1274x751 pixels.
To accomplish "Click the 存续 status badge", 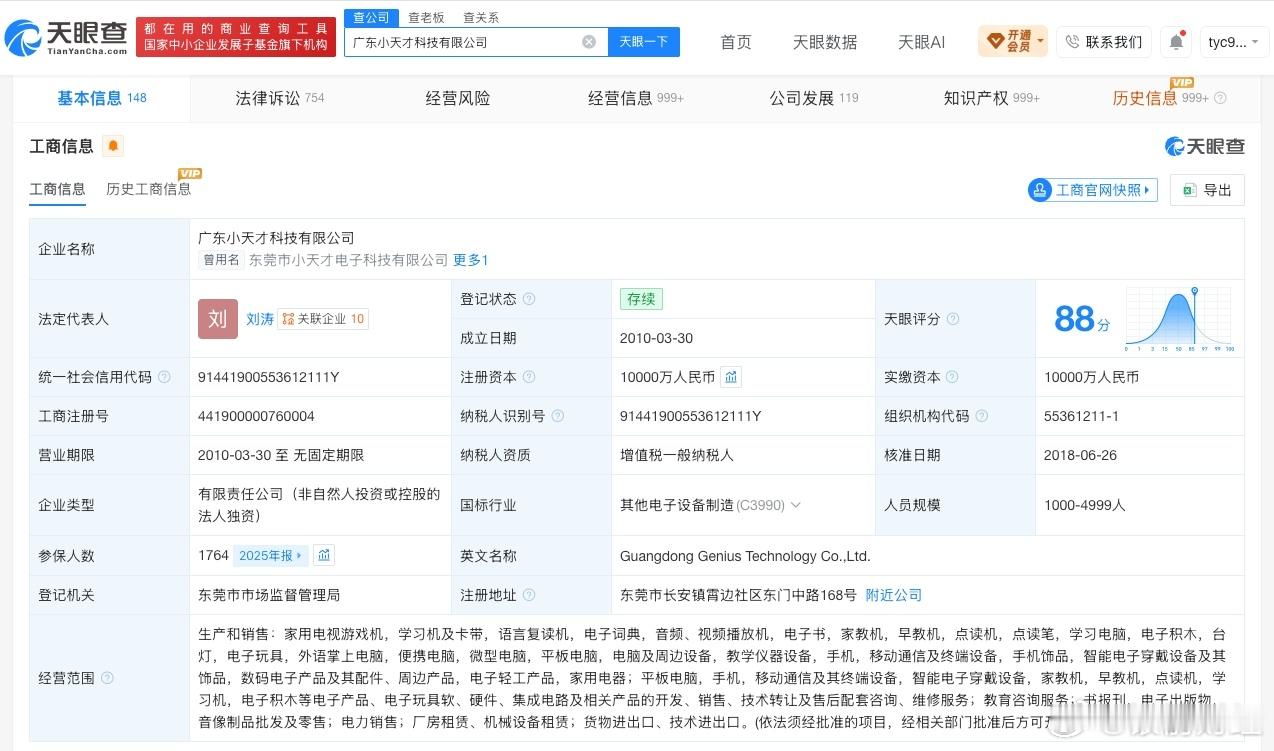I will pyautogui.click(x=641, y=299).
